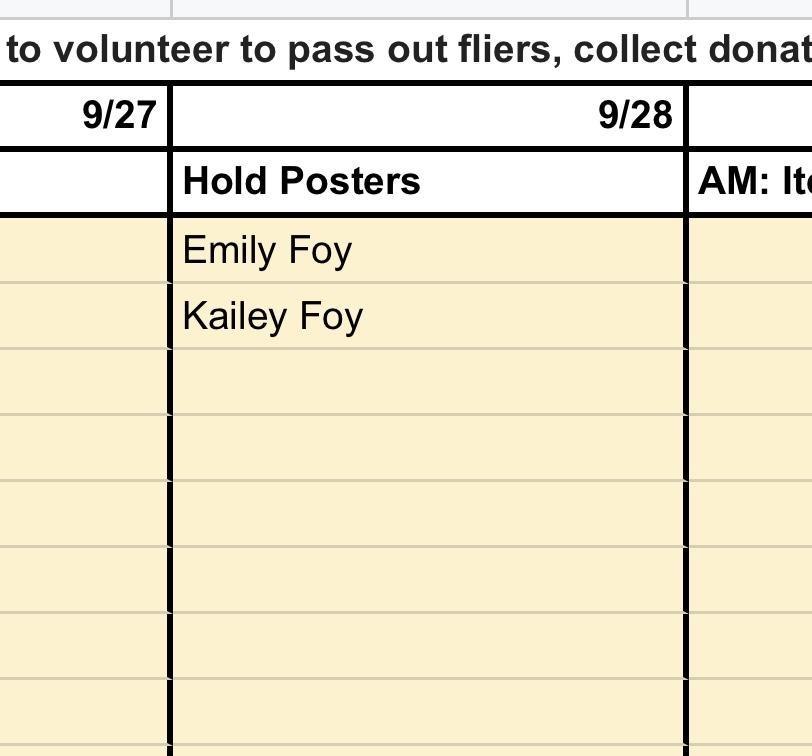Image resolution: width=812 pixels, height=756 pixels.
Task: Click the "Emily Foy" cell
Action: point(428,250)
